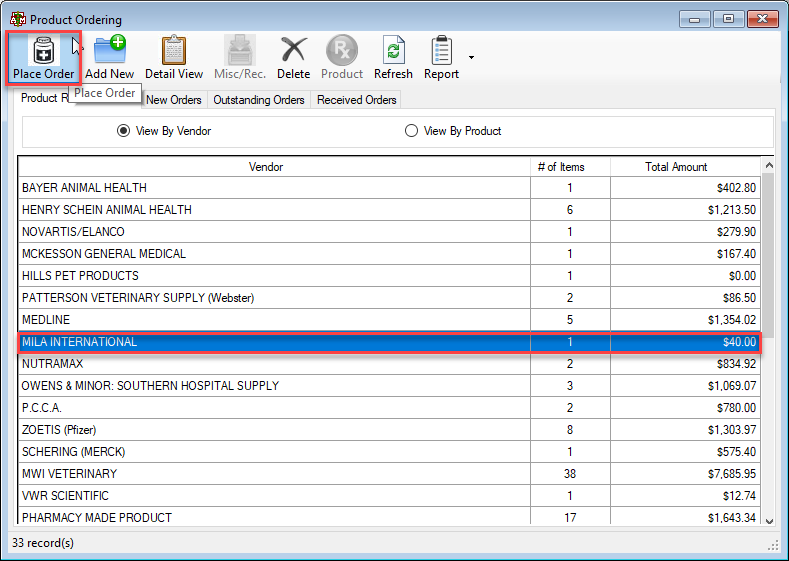Viewport: 789px width, 561px height.
Task: Switch to the Received Orders tab
Action: (x=356, y=100)
